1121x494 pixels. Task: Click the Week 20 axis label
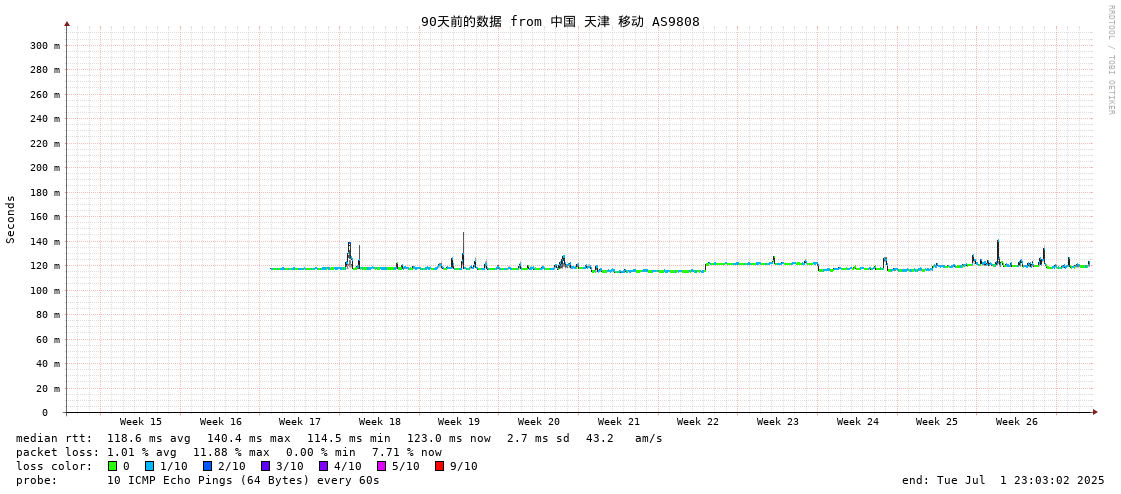click(538, 422)
